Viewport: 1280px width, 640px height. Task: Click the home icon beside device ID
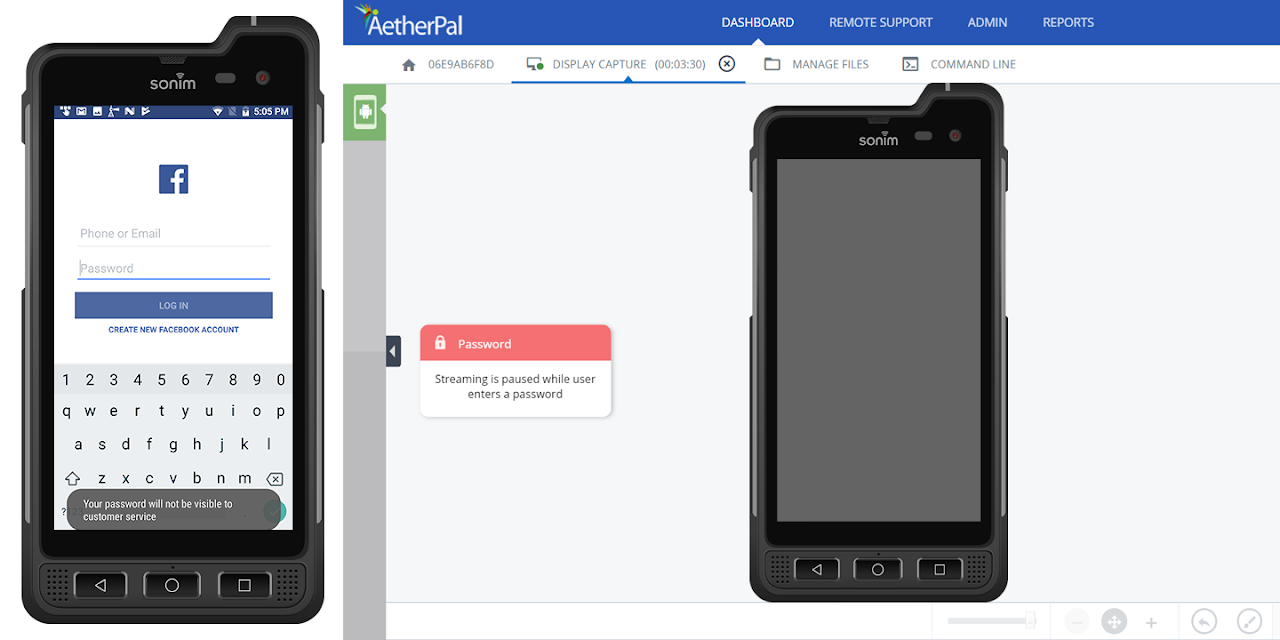coord(408,64)
